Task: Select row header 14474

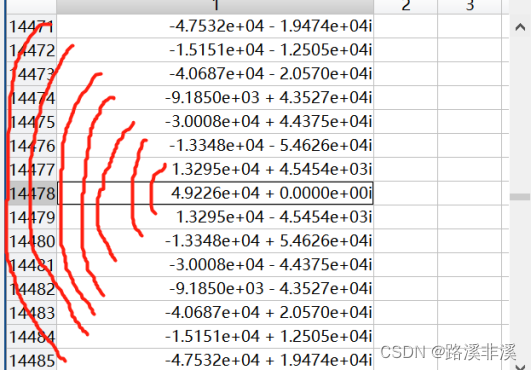Action: pyautogui.click(x=32, y=98)
